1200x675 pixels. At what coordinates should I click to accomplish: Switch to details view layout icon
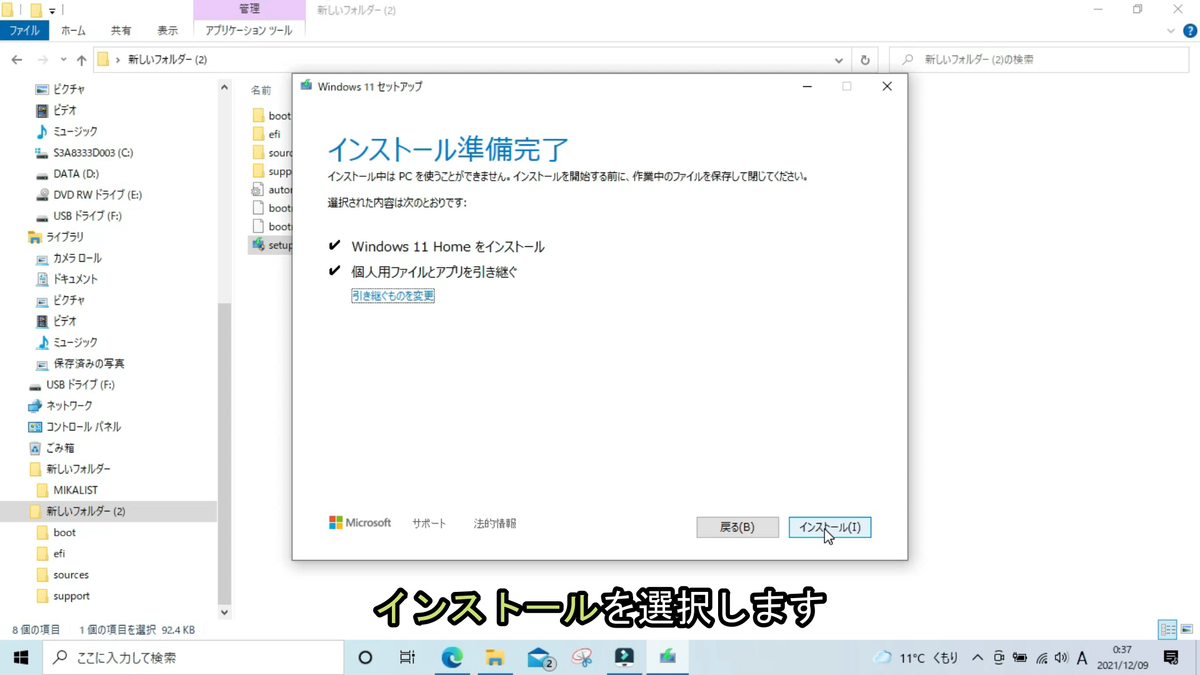click(x=1168, y=630)
